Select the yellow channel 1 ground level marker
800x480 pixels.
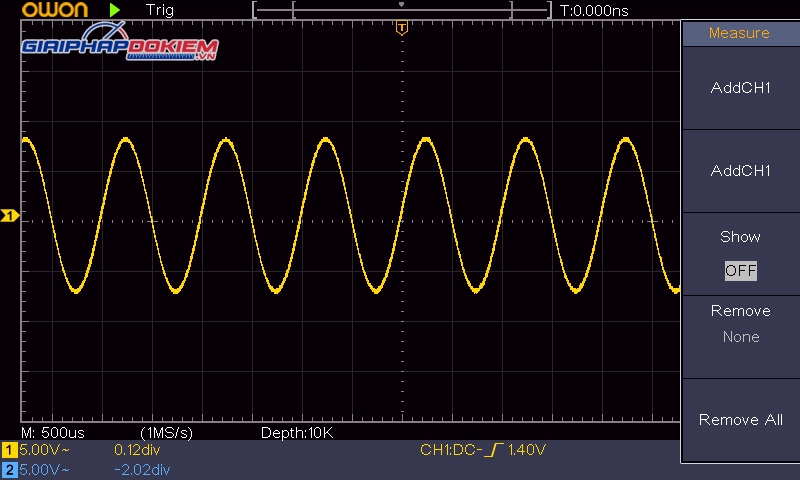click(10, 216)
